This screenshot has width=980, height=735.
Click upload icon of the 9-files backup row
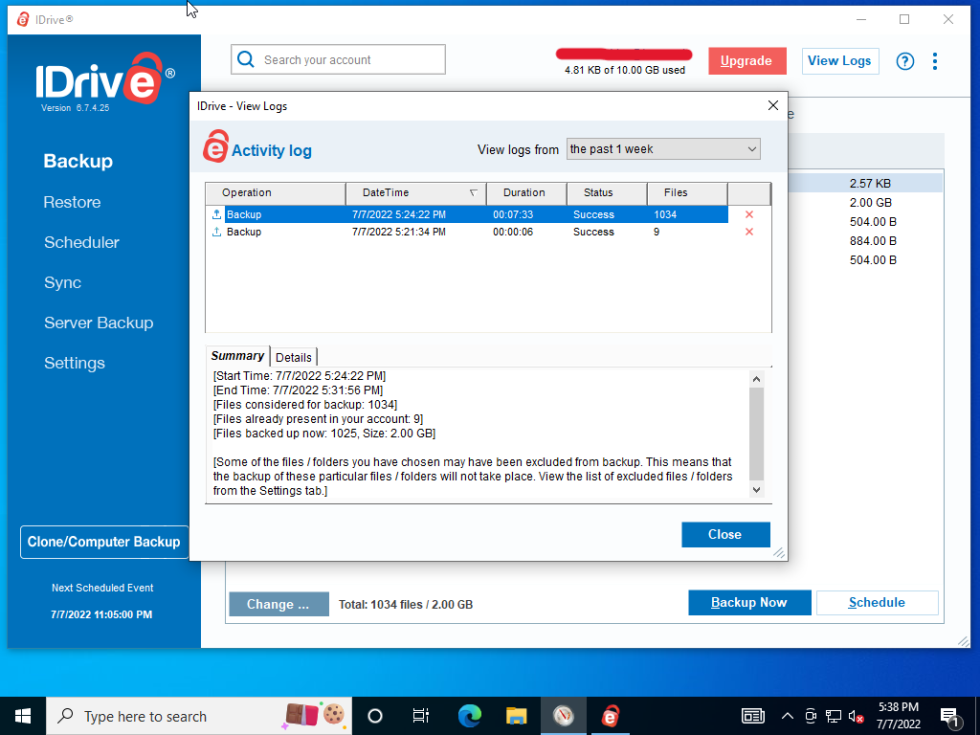(216, 232)
